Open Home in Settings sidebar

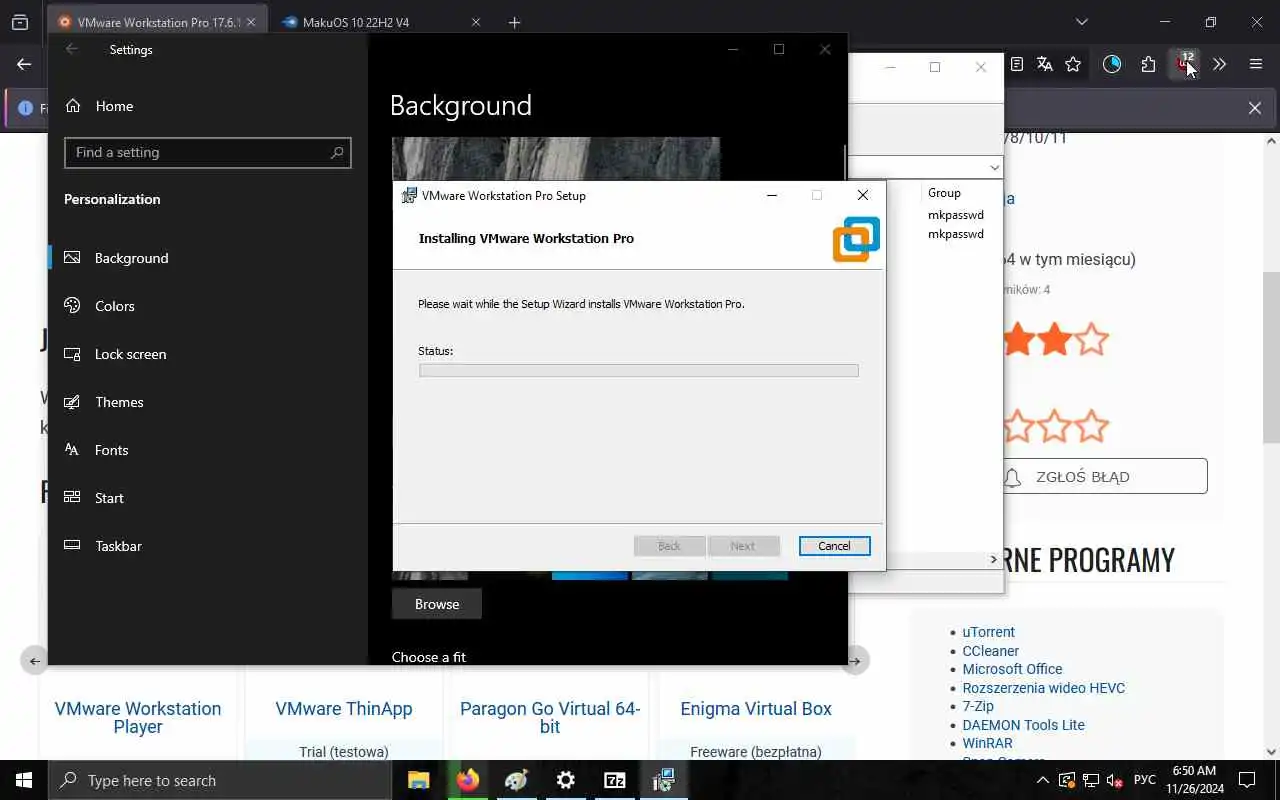[x=114, y=106]
